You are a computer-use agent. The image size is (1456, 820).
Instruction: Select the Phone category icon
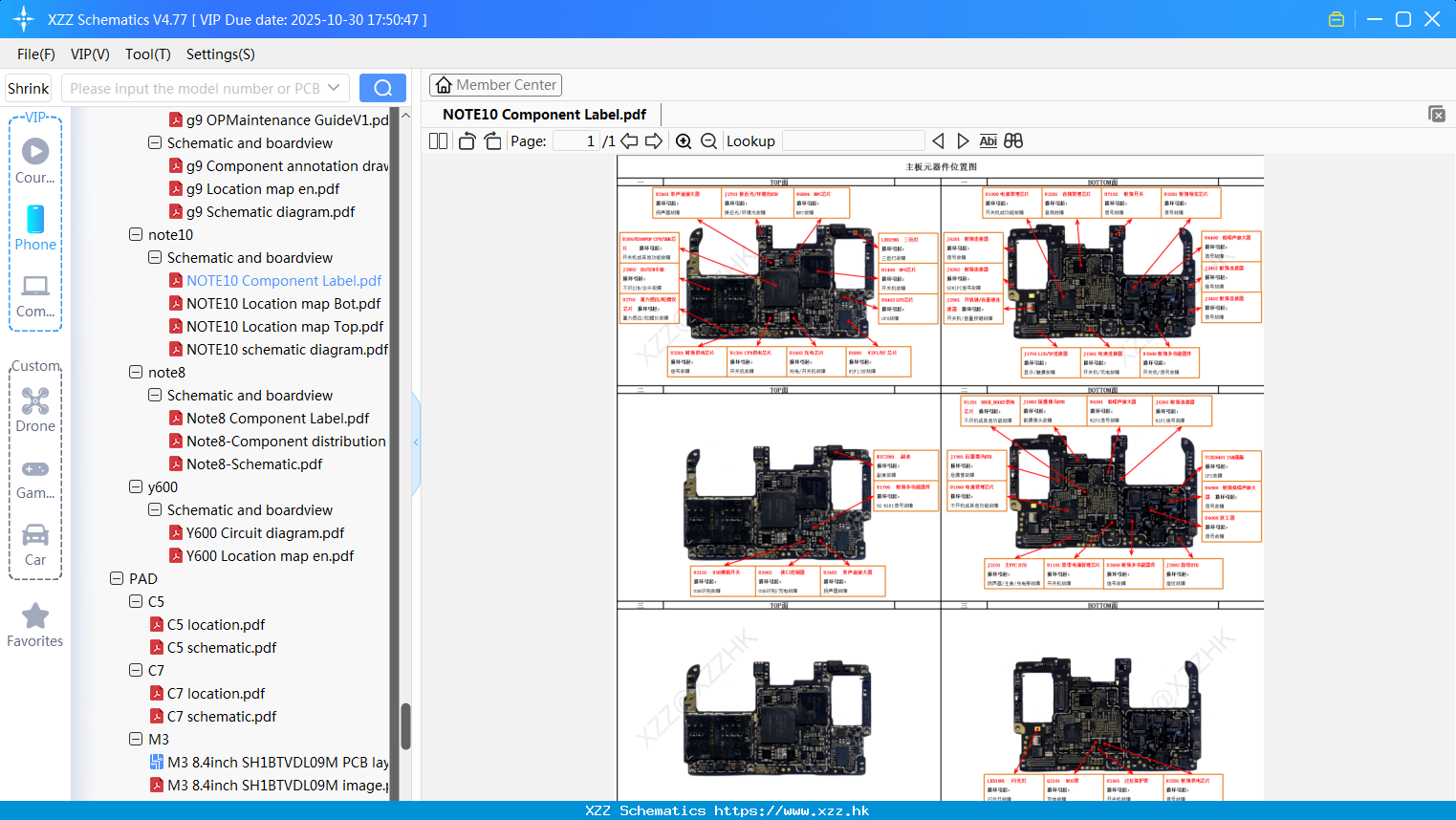pyautogui.click(x=35, y=227)
